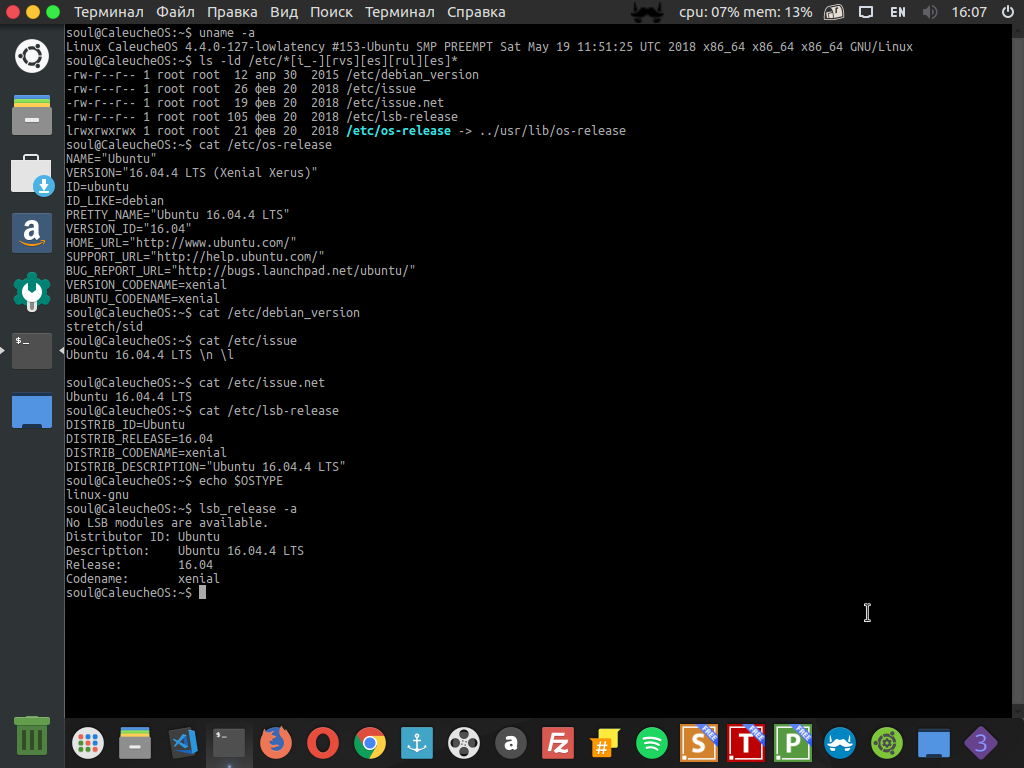Click the "echo $OSTYPE" command line

click(x=174, y=481)
